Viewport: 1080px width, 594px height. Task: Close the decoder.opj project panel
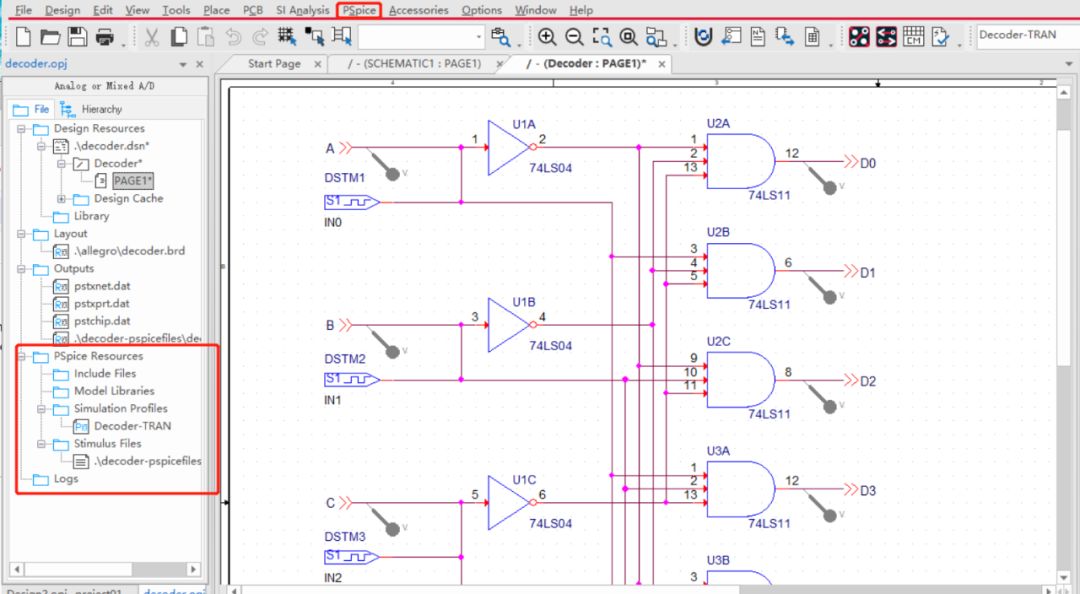(200, 64)
